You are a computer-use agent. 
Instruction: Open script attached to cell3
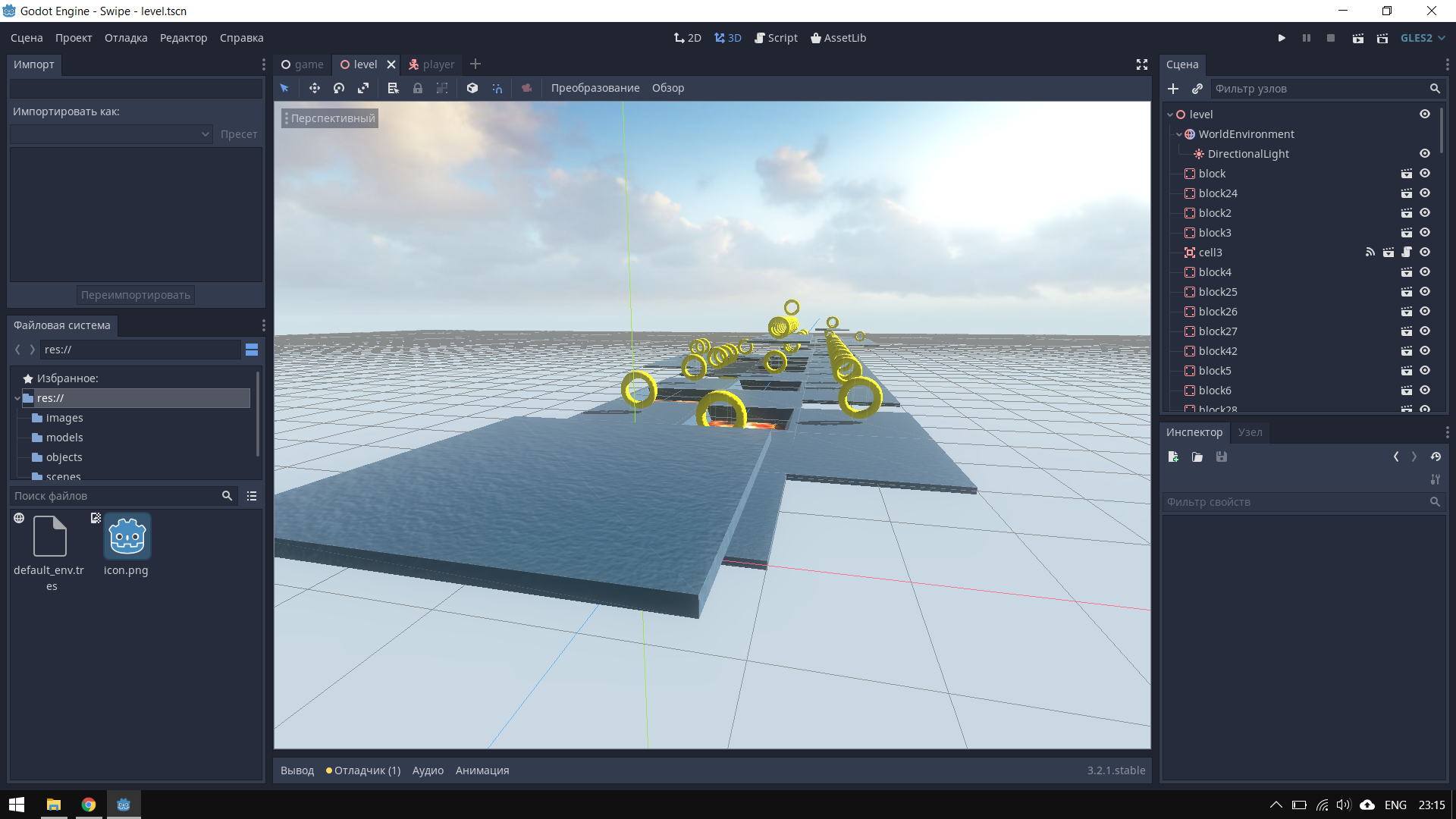(x=1407, y=253)
